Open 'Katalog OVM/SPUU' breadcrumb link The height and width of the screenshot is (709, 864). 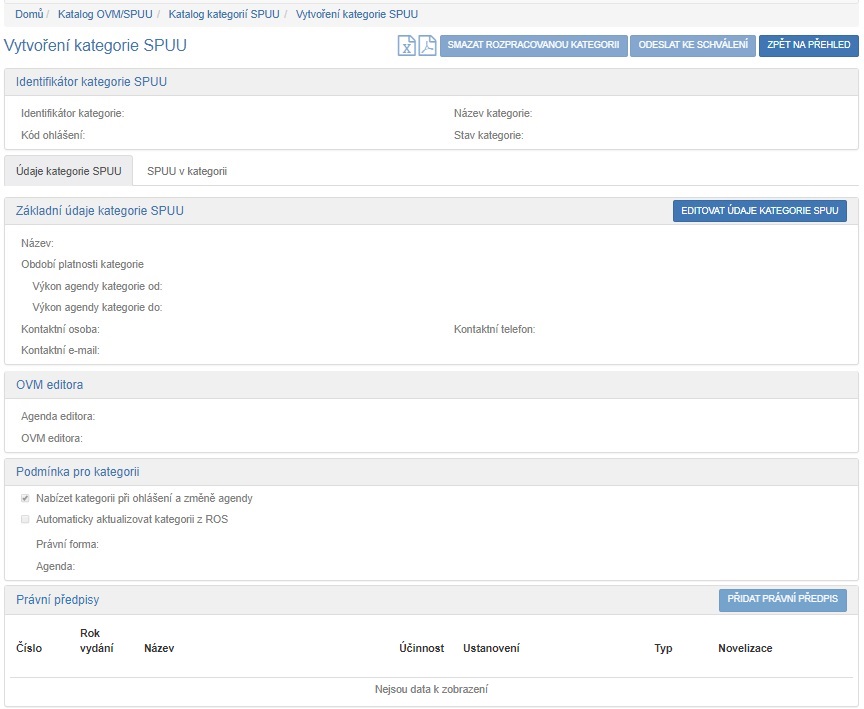104,15
